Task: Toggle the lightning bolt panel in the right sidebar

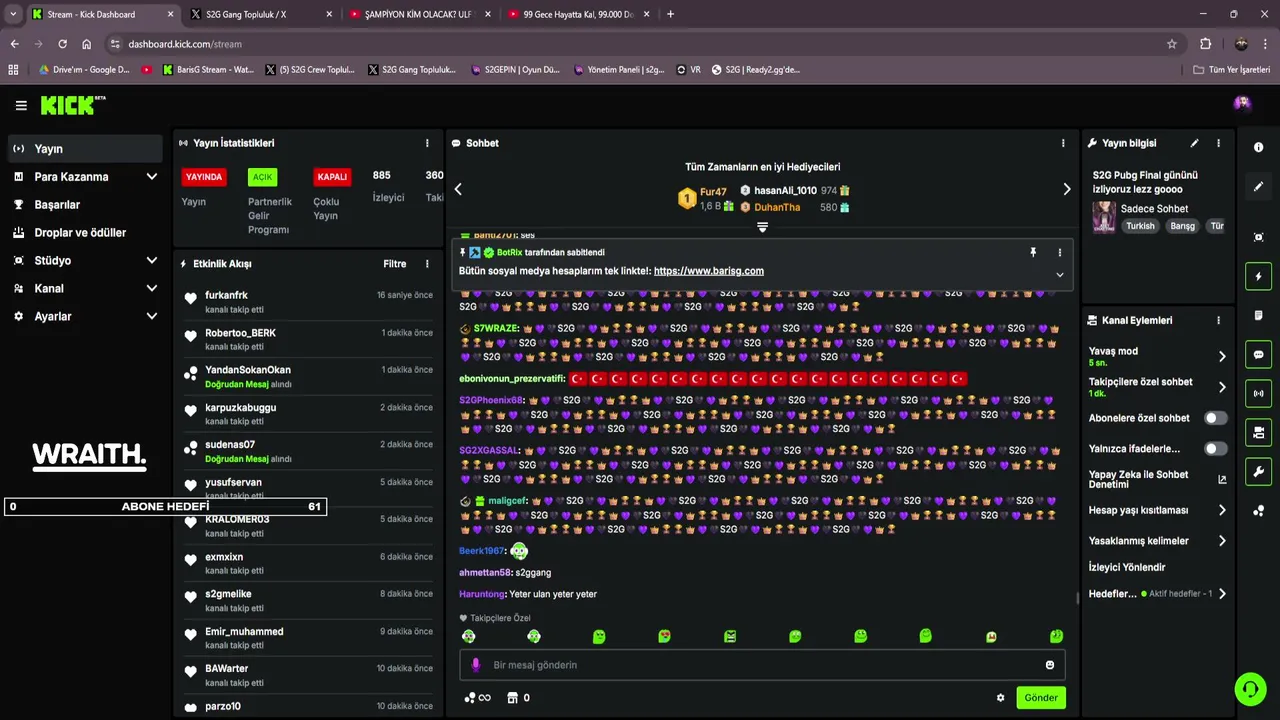Action: click(x=1258, y=276)
